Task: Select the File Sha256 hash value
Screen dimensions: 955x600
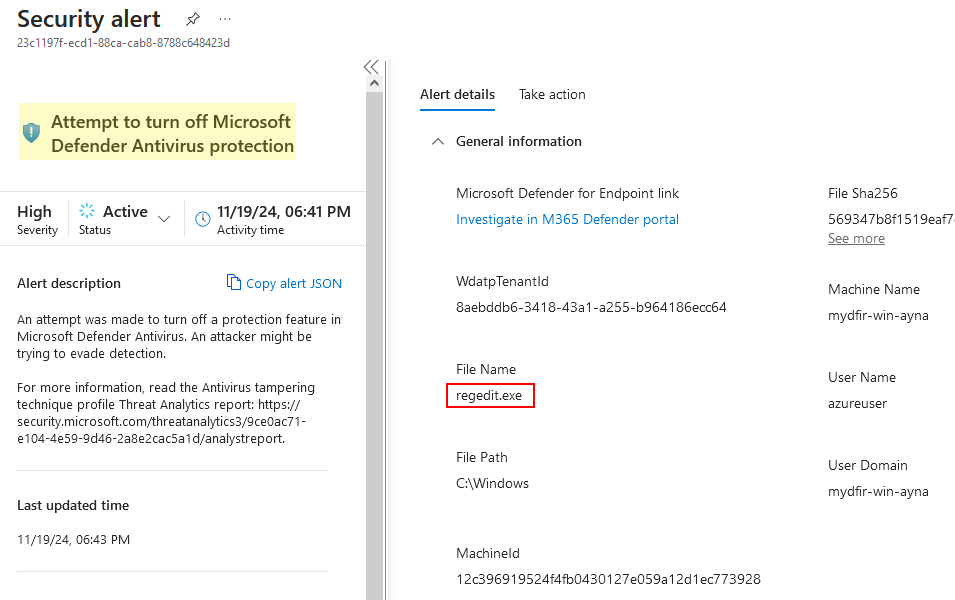Action: (891, 219)
